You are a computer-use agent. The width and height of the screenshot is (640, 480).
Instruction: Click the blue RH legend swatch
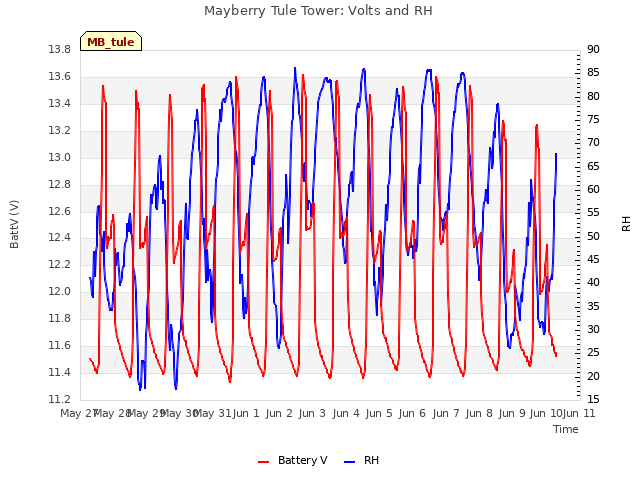350,462
